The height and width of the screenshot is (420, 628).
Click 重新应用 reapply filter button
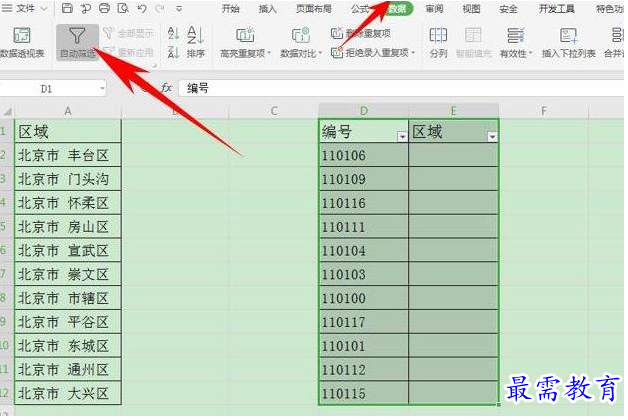[x=129, y=52]
